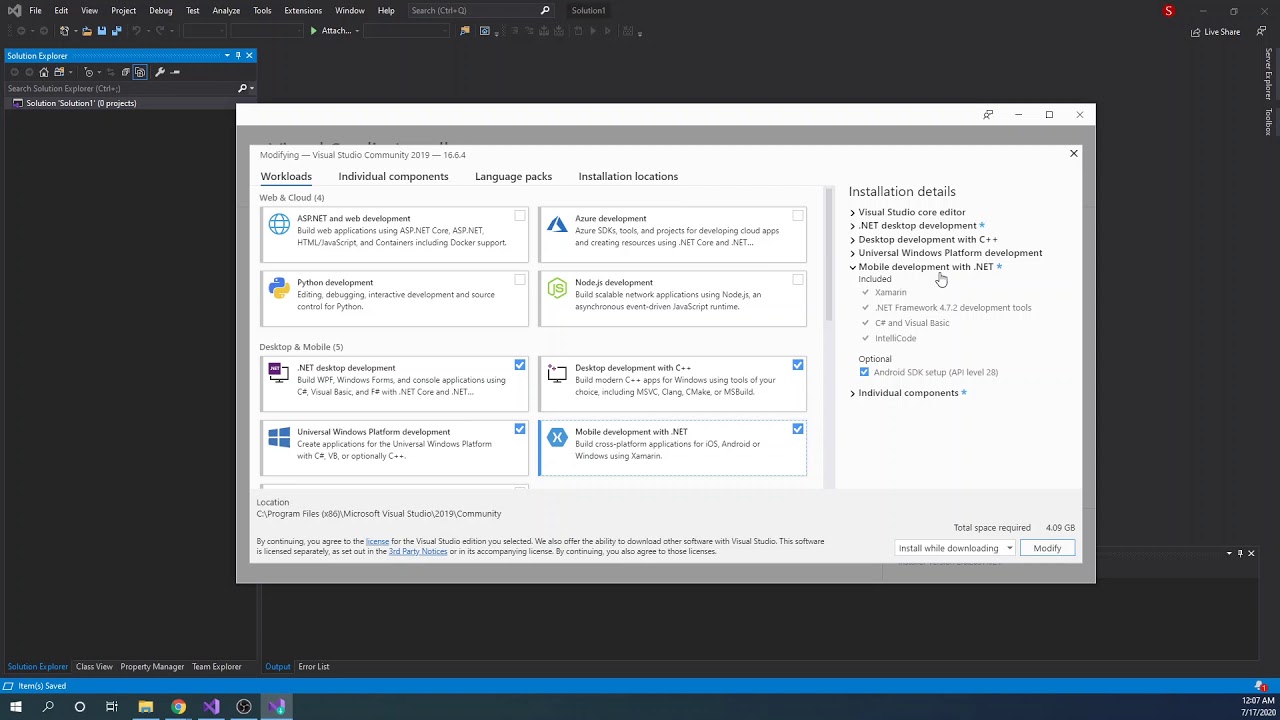
Task: Switch to the Team Explorer tab
Action: point(217,666)
